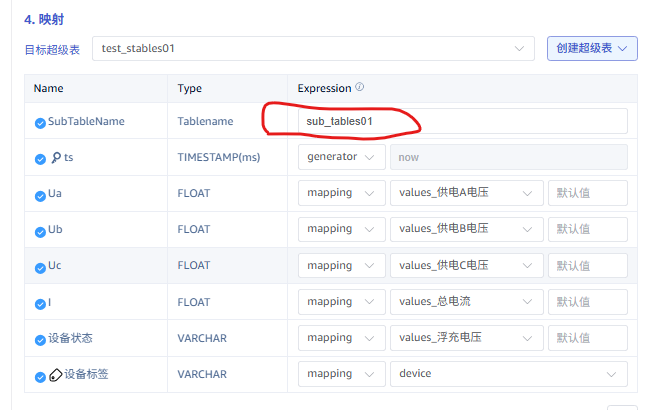This screenshot has width=649, height=410.
Task: Open the device dropdown for 设备标签
Action: pos(508,374)
